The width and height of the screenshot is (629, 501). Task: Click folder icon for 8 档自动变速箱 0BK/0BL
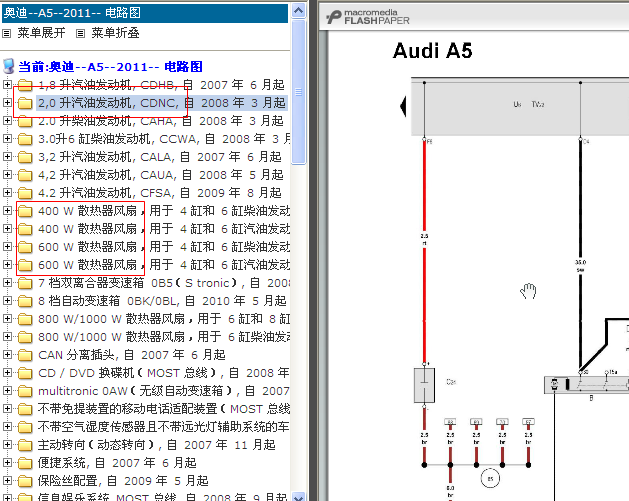click(x=25, y=301)
